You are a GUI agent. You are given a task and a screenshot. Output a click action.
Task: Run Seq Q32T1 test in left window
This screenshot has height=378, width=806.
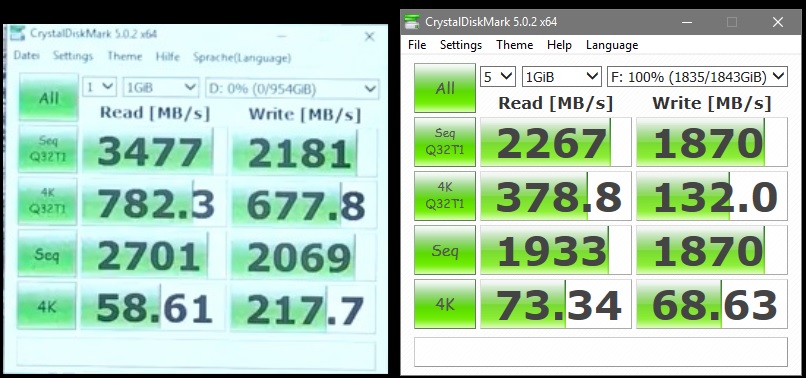click(x=48, y=149)
